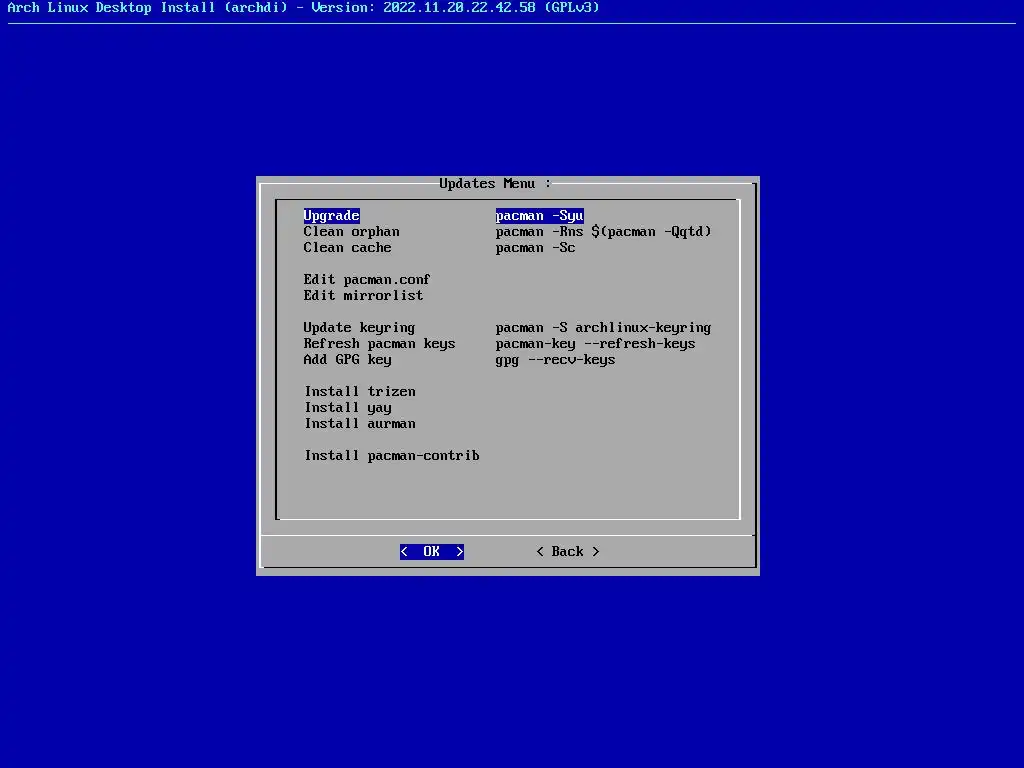Viewport: 1024px width, 768px height.
Task: Choose Edit mirrorlist entry
Action: coord(363,295)
